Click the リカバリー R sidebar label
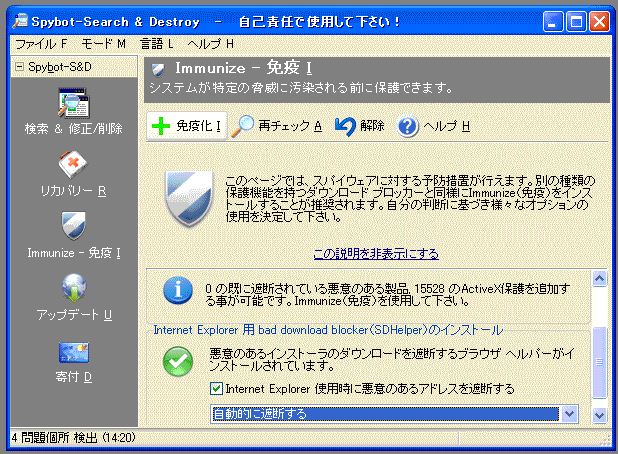The image size is (618, 454). (x=73, y=191)
